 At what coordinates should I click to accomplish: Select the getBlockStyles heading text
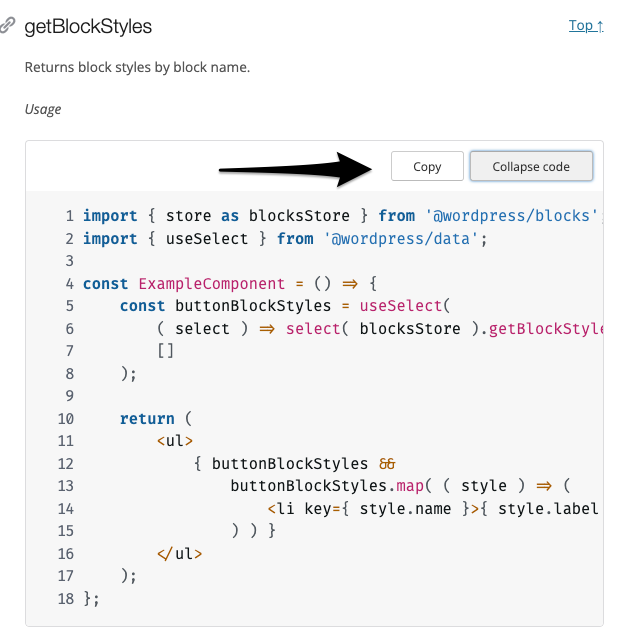point(88,27)
